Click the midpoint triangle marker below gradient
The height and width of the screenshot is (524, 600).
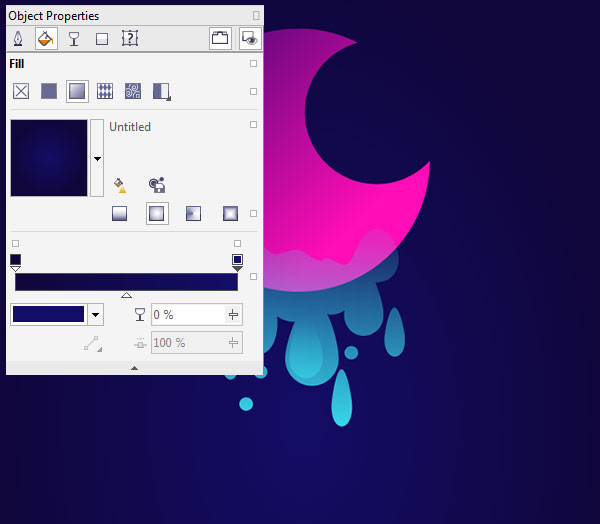pos(126,295)
